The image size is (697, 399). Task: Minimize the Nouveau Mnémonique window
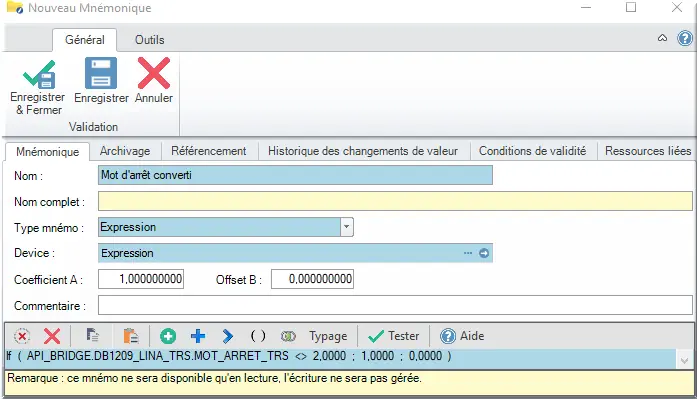[x=586, y=8]
